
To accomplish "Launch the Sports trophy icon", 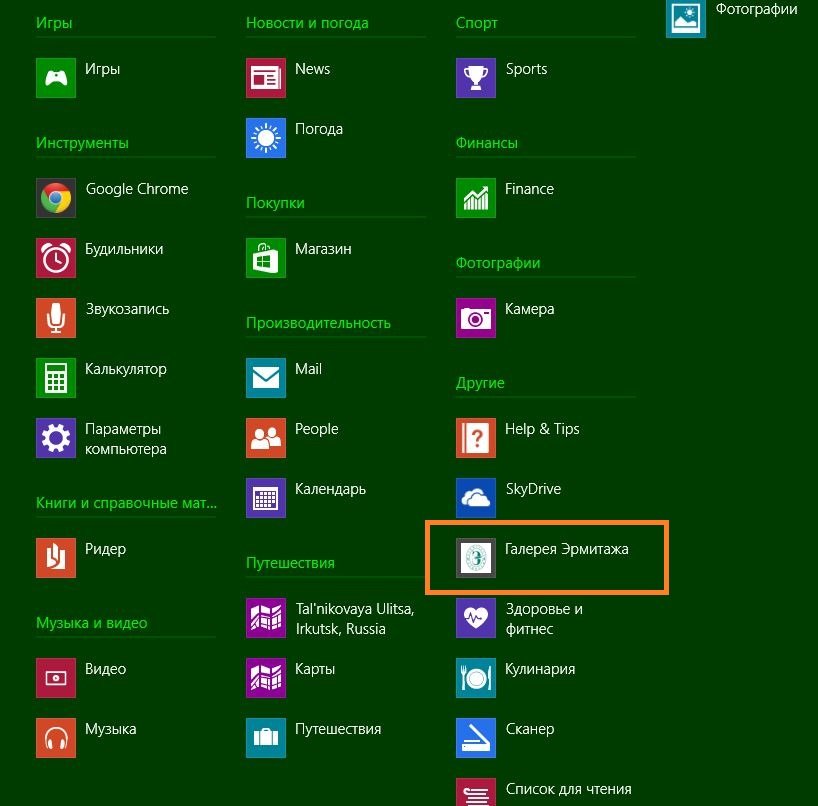I will 476,78.
